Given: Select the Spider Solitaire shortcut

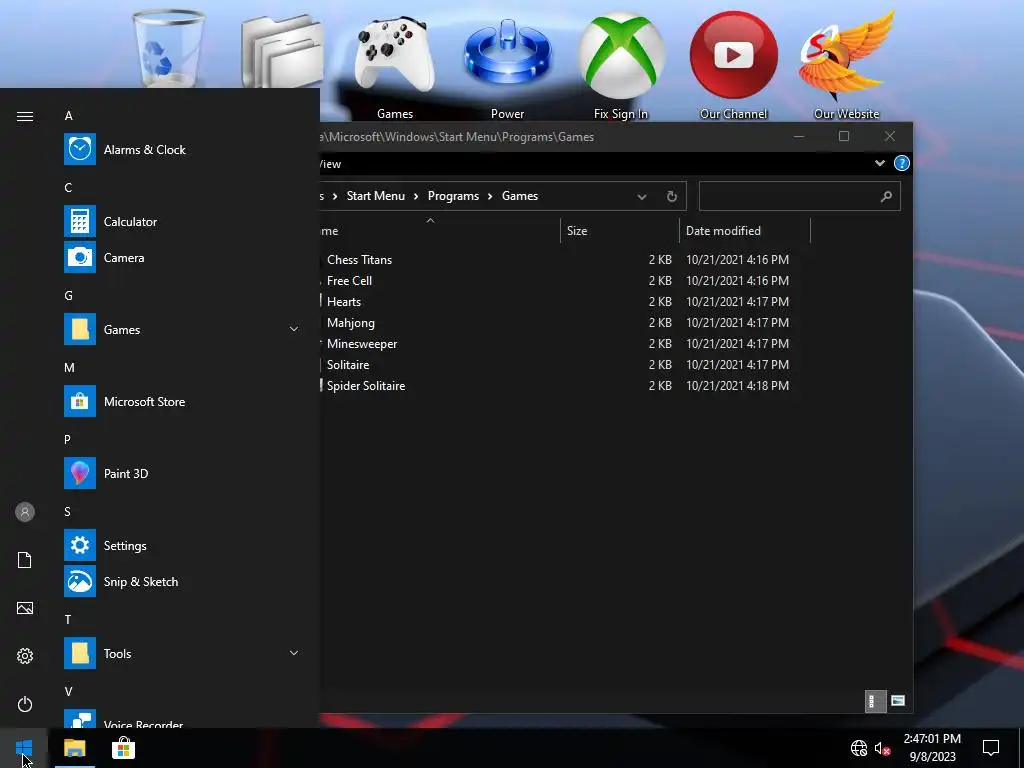Looking at the screenshot, I should pos(366,385).
